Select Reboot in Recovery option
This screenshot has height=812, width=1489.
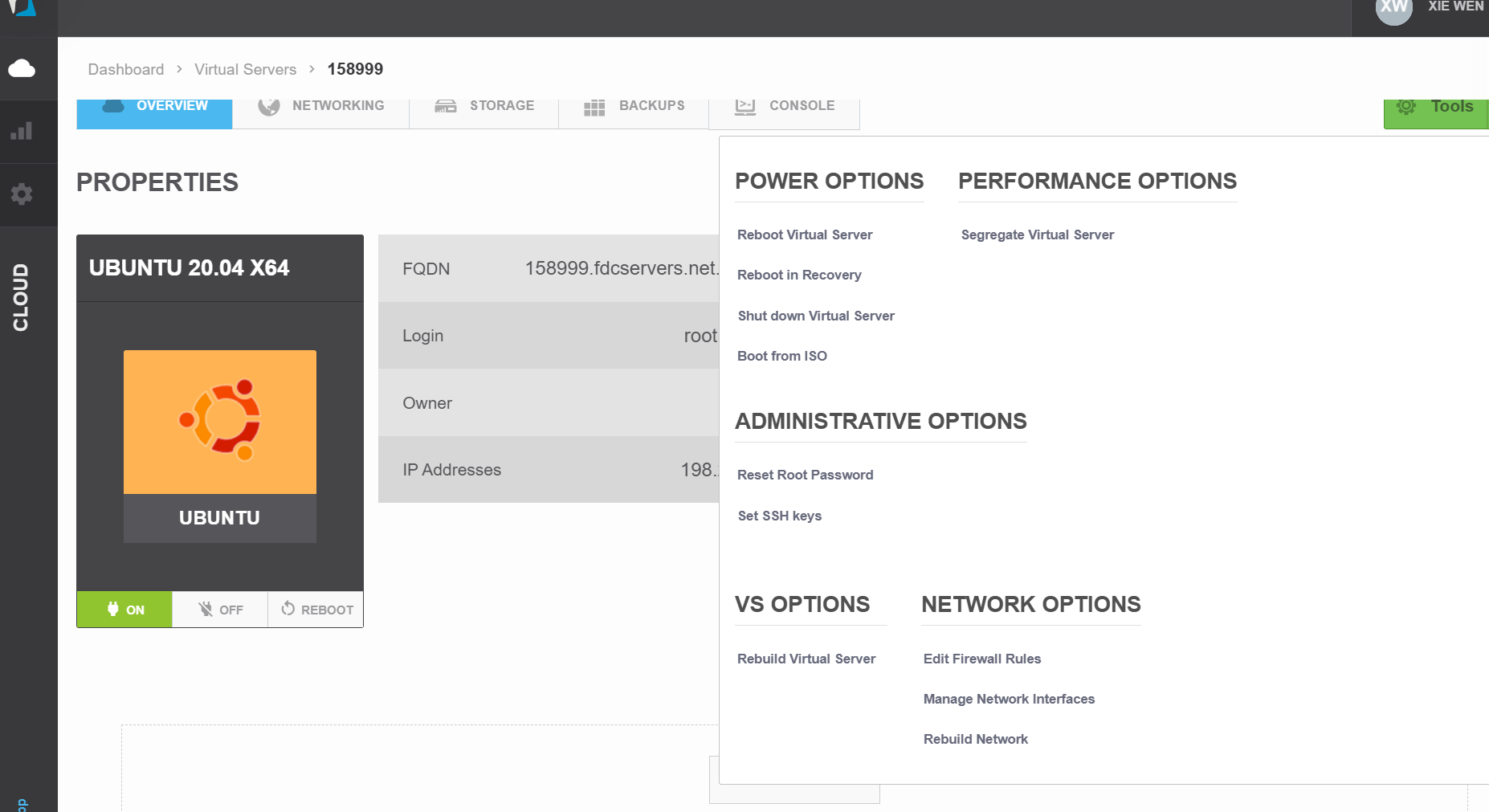(799, 275)
